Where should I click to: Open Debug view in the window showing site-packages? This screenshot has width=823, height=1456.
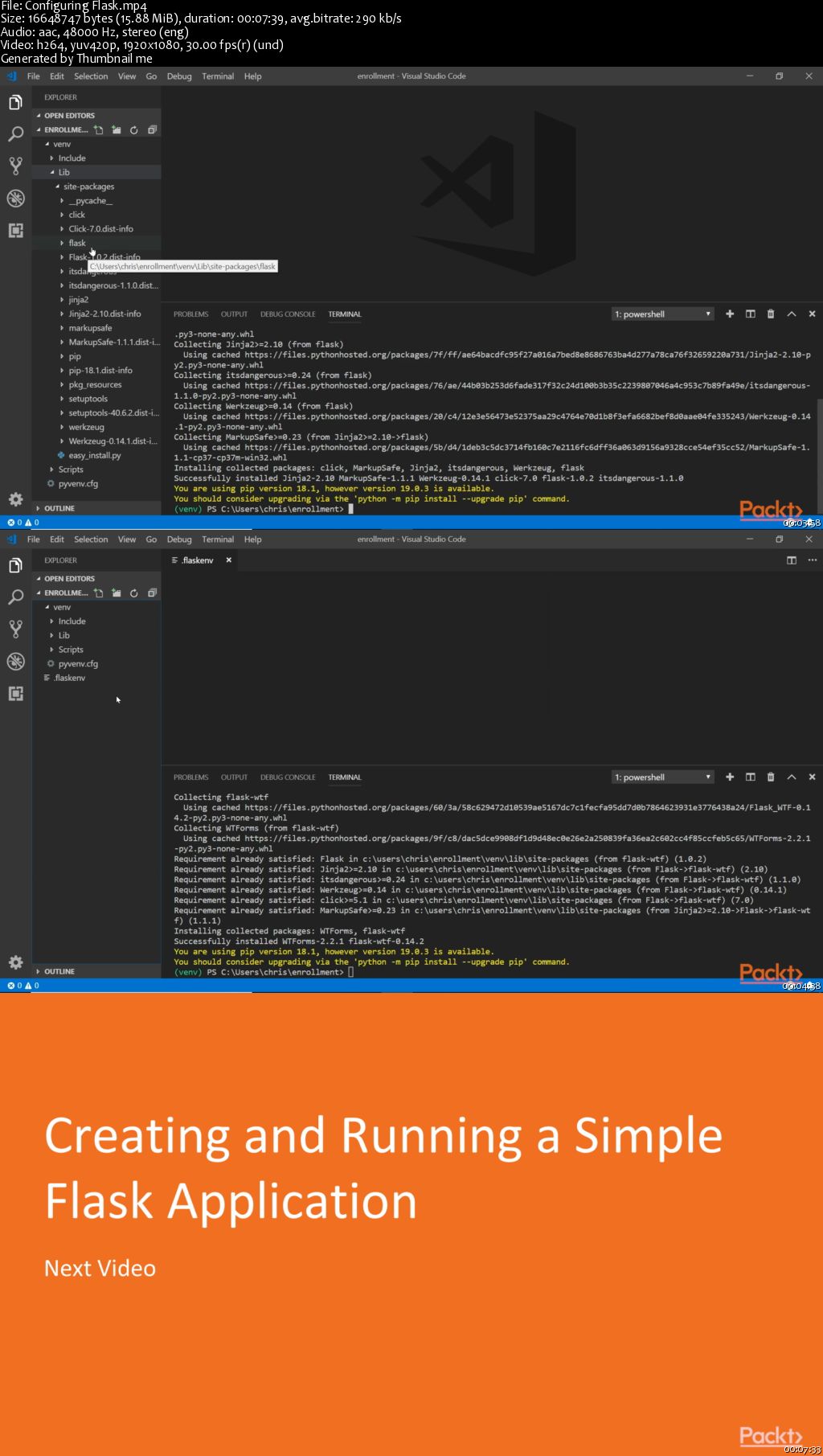(15, 198)
